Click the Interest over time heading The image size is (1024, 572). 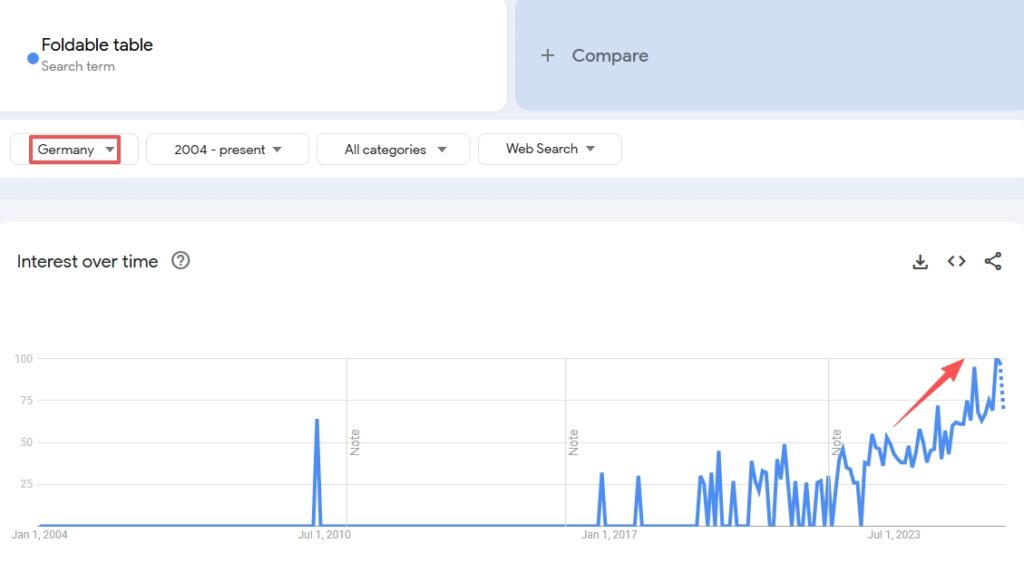pos(87,261)
